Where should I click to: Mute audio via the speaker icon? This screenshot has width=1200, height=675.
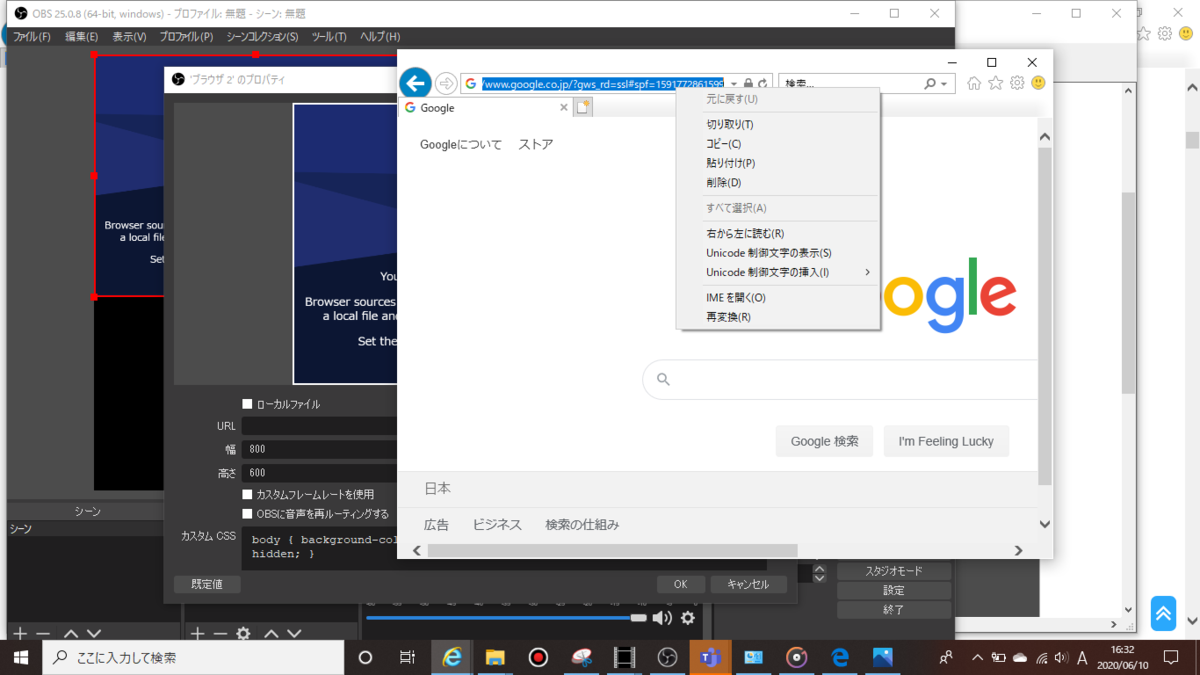pyautogui.click(x=662, y=618)
